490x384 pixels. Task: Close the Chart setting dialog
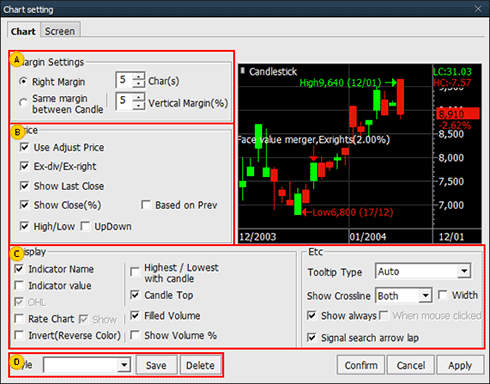(478, 9)
